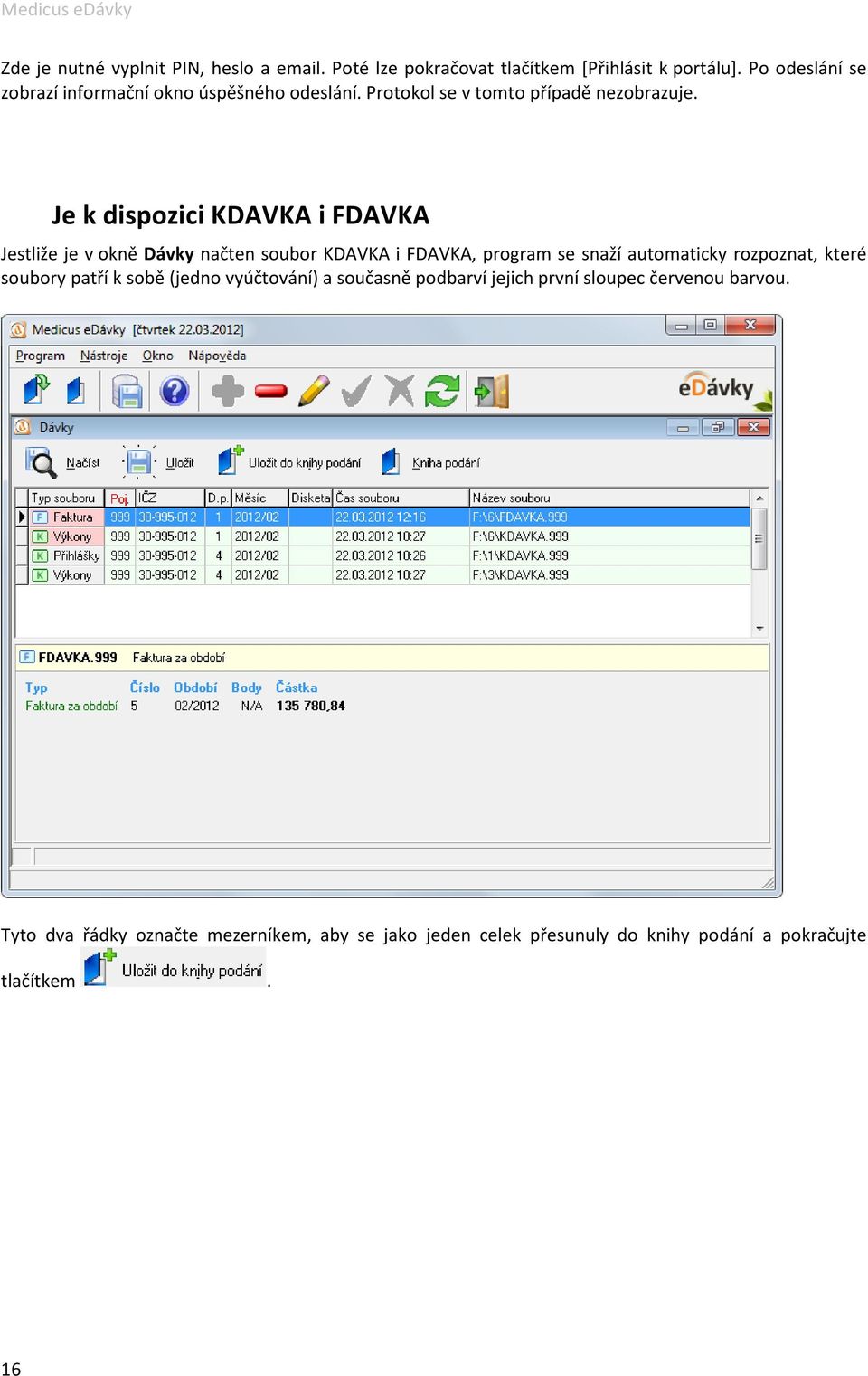Click the Čas souboru column header
Screen dimensions: 868x1376
[x=401, y=498]
